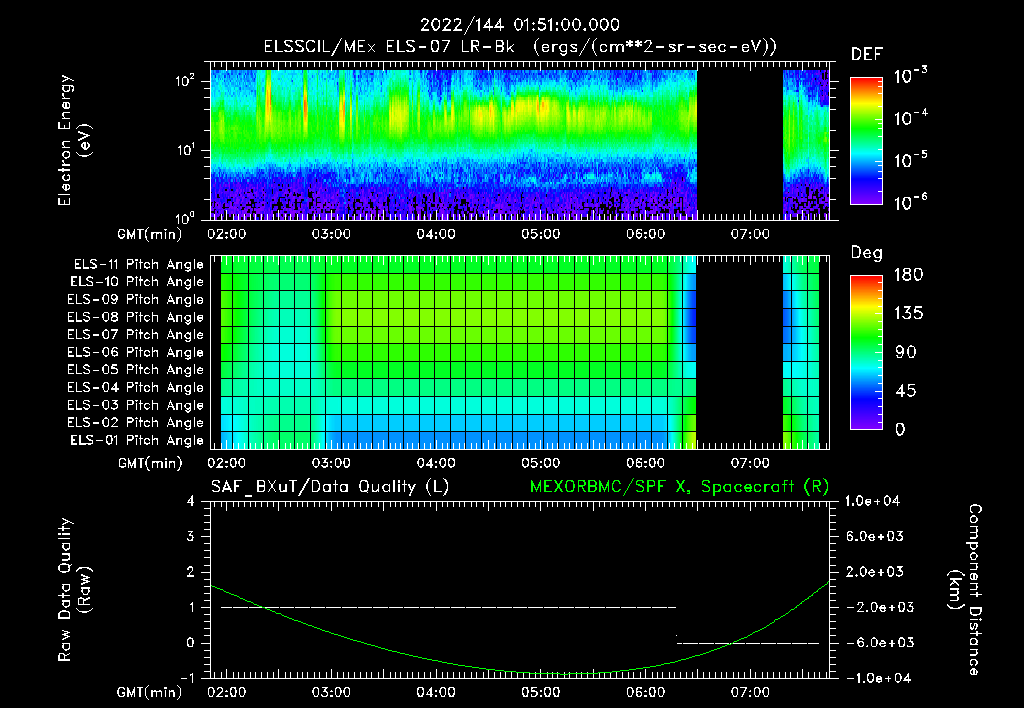The image size is (1024, 708).
Task: Click the ELS-06 Pitch Angle row label
Action: (x=136, y=353)
